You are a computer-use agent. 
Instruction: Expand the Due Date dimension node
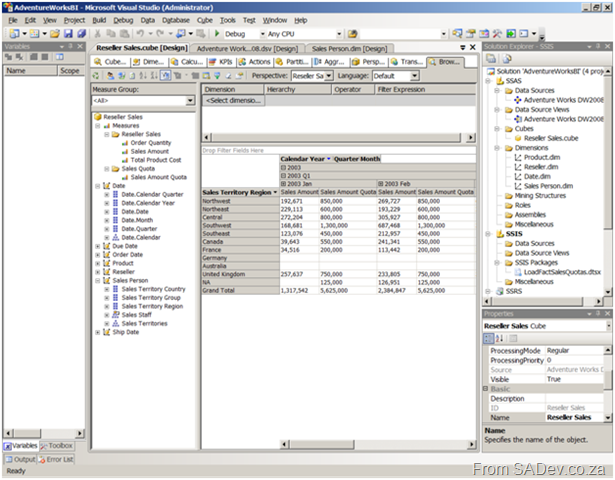click(98, 246)
